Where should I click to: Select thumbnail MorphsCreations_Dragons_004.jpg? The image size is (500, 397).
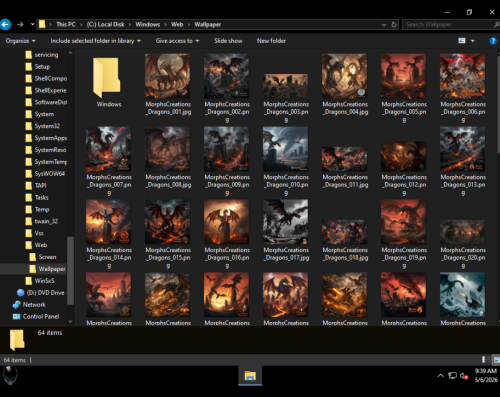point(344,76)
